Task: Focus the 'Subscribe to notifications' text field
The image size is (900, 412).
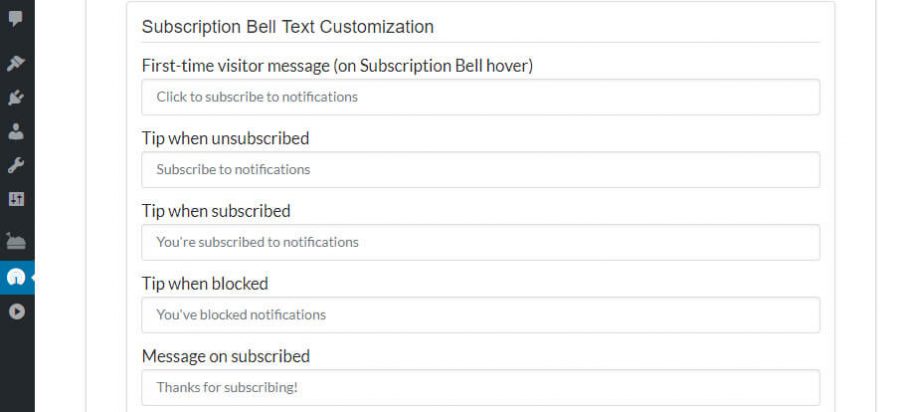Action: (480, 170)
